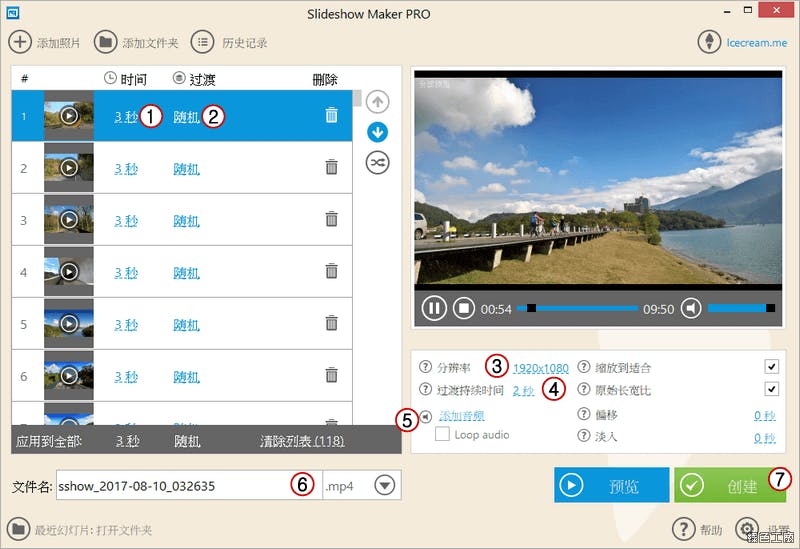Screen dimensions: 800x549
Task: Open the 帮助 help button
Action: point(697,530)
